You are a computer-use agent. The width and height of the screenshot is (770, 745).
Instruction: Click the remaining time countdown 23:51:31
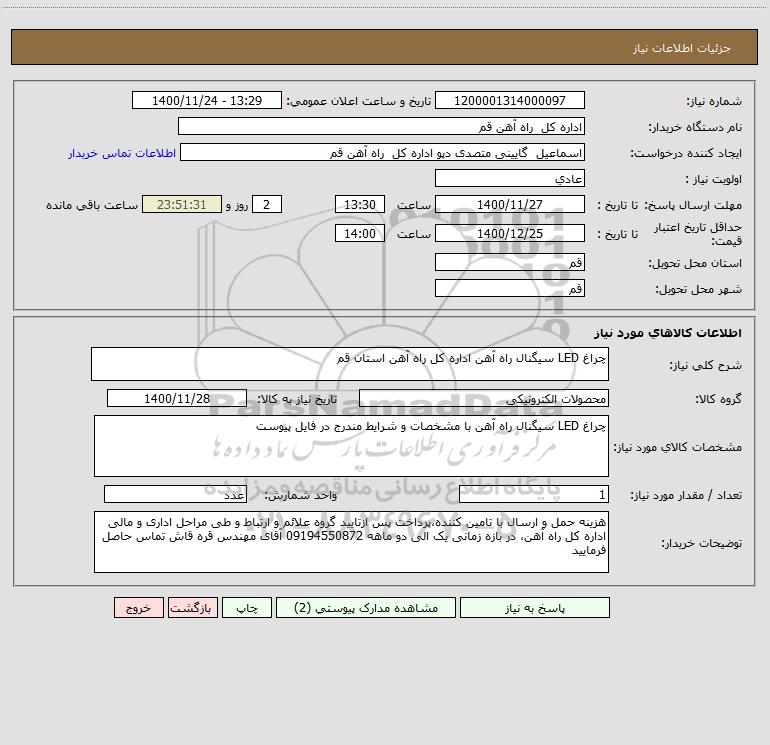pos(182,205)
